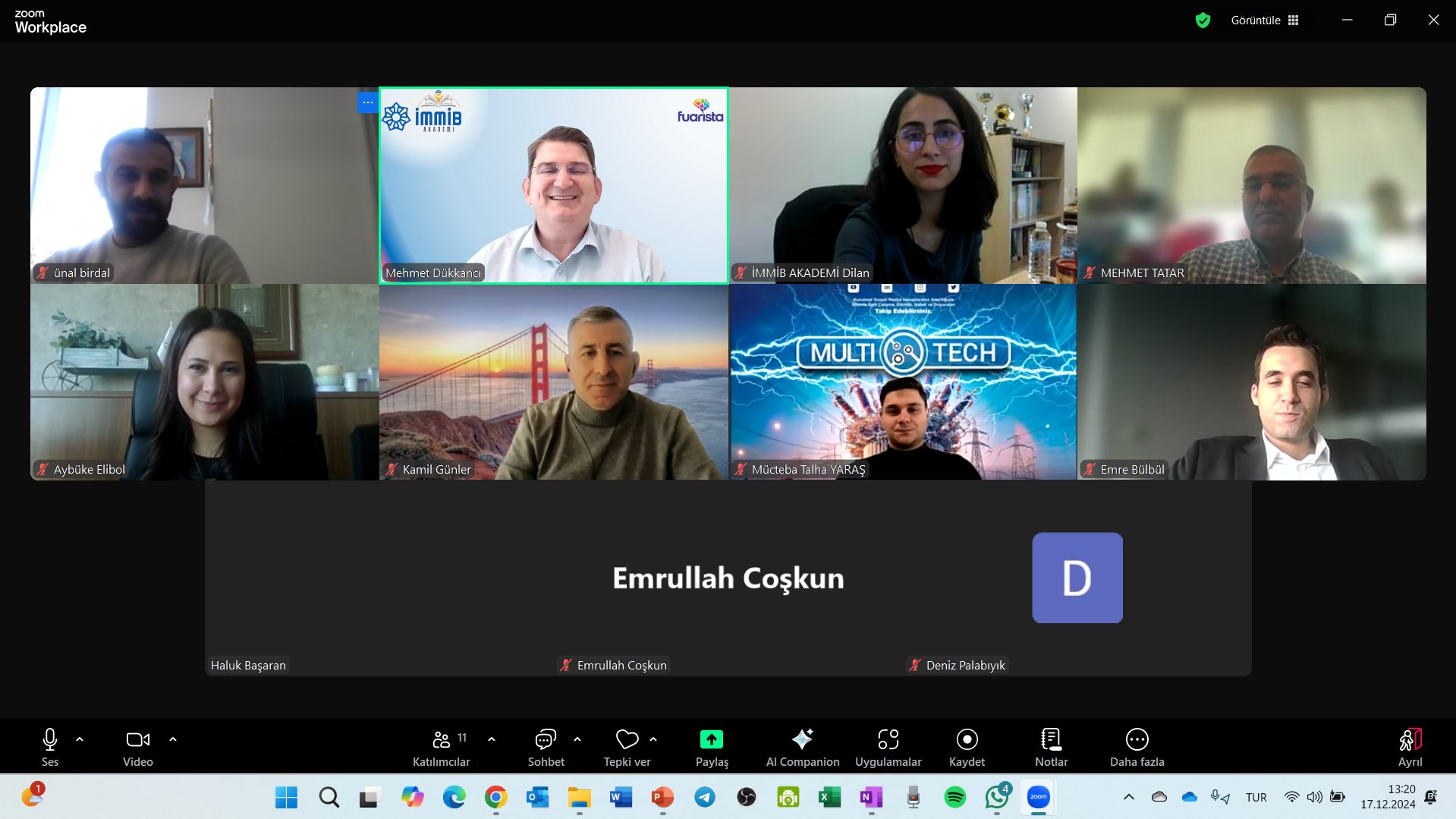Click the green Paylaş share screen button
This screenshot has height=819, width=1456.
(712, 748)
